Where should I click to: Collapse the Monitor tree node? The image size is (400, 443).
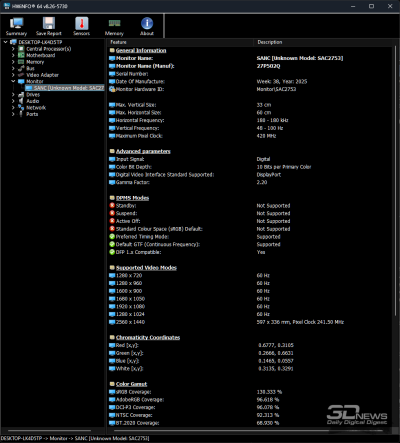tap(13, 81)
